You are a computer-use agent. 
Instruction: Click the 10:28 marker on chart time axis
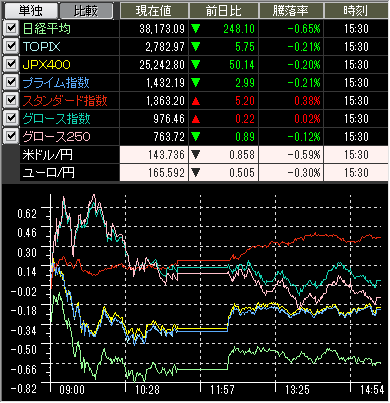(147, 390)
